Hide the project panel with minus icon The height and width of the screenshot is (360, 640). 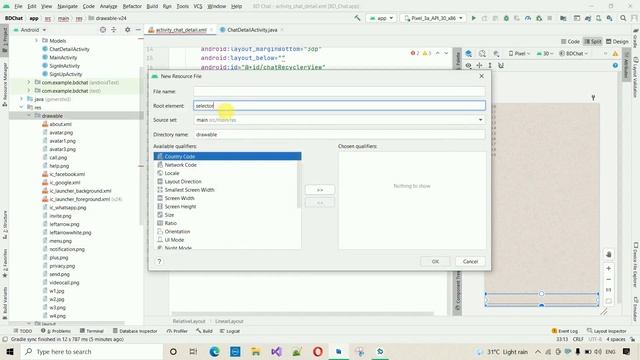pyautogui.click(x=138, y=30)
